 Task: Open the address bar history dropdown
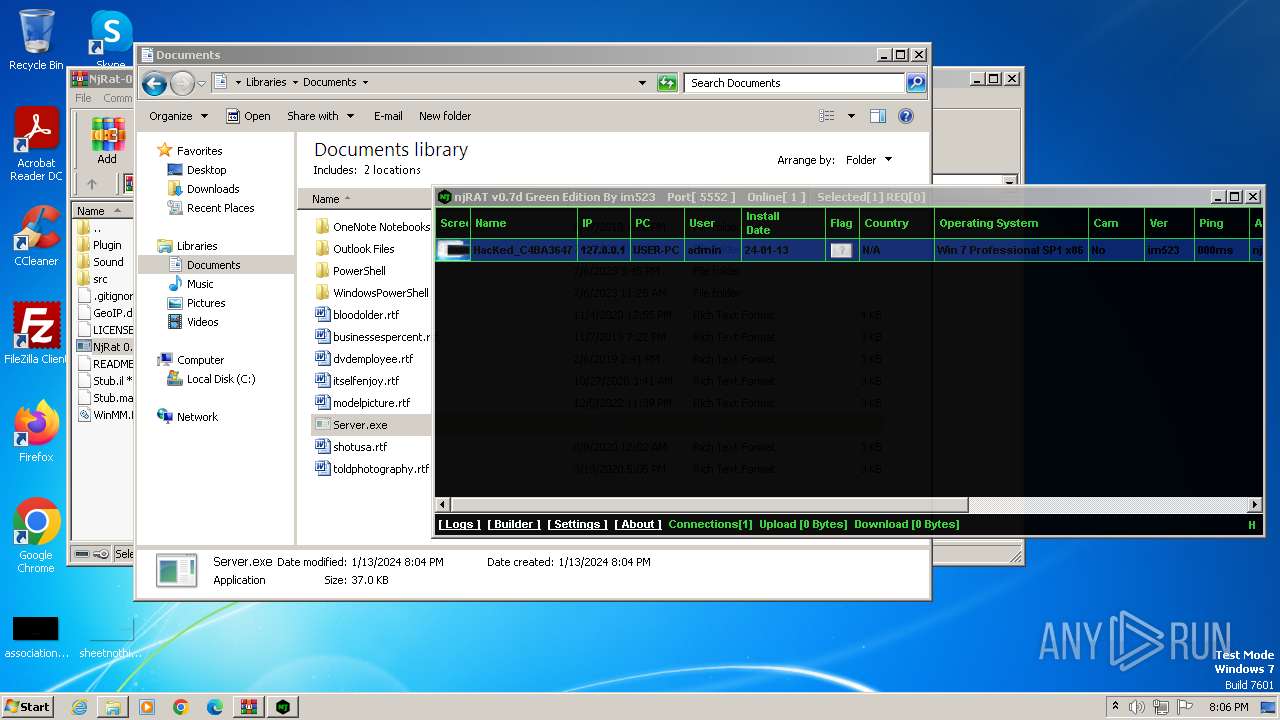click(642, 83)
